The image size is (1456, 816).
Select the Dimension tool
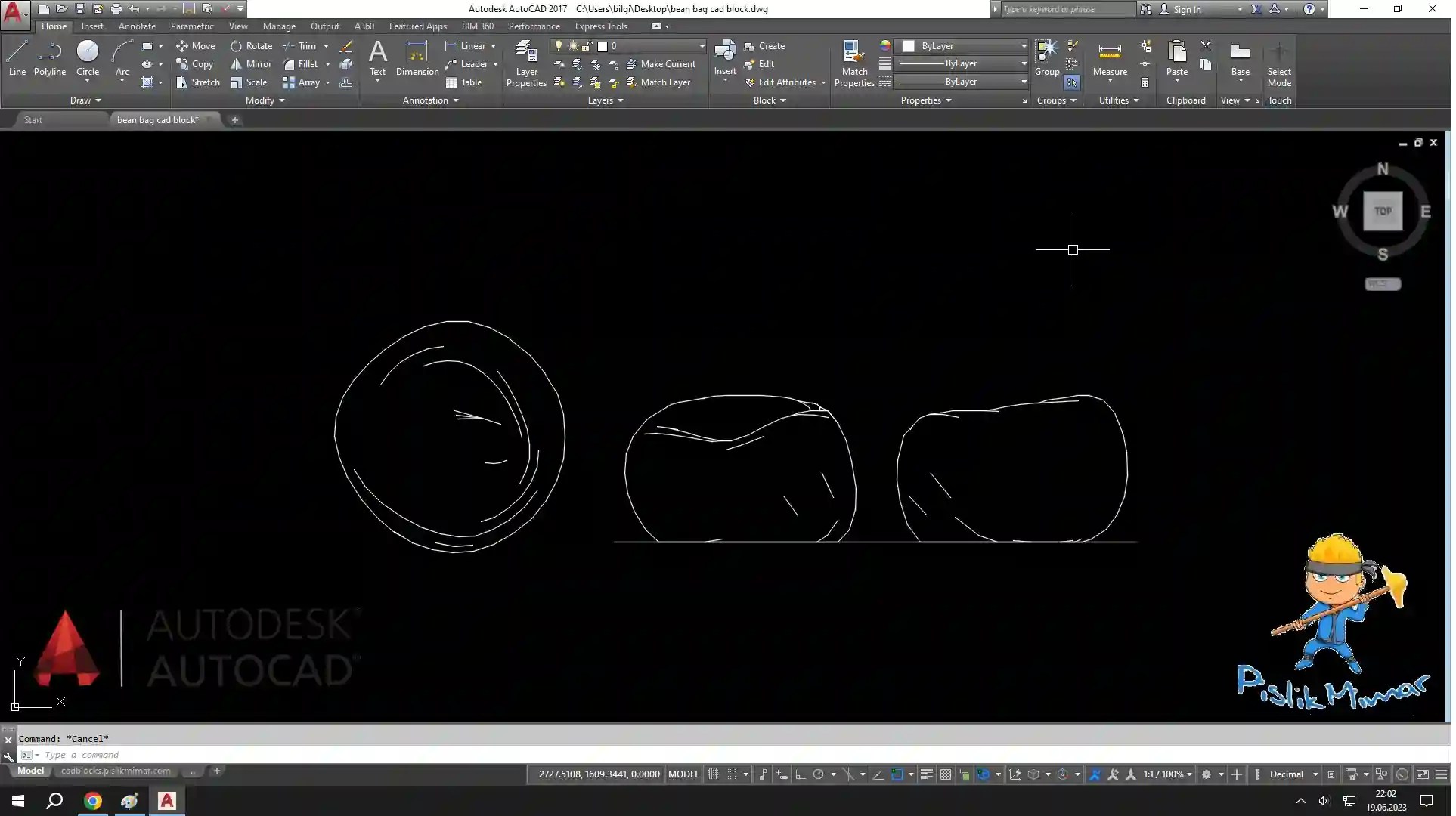417,57
